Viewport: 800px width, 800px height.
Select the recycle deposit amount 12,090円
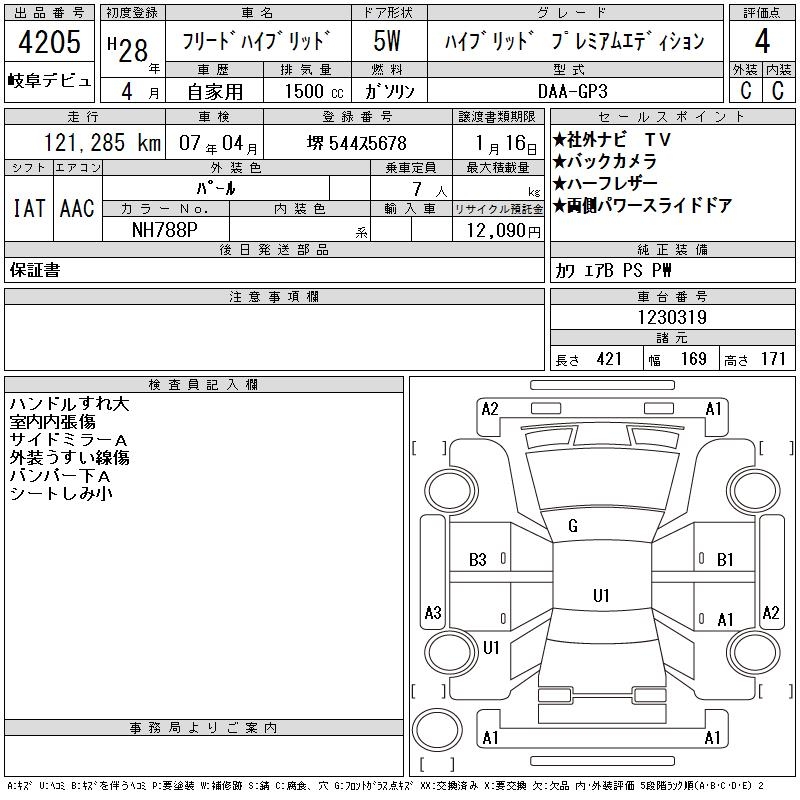pyautogui.click(x=499, y=230)
